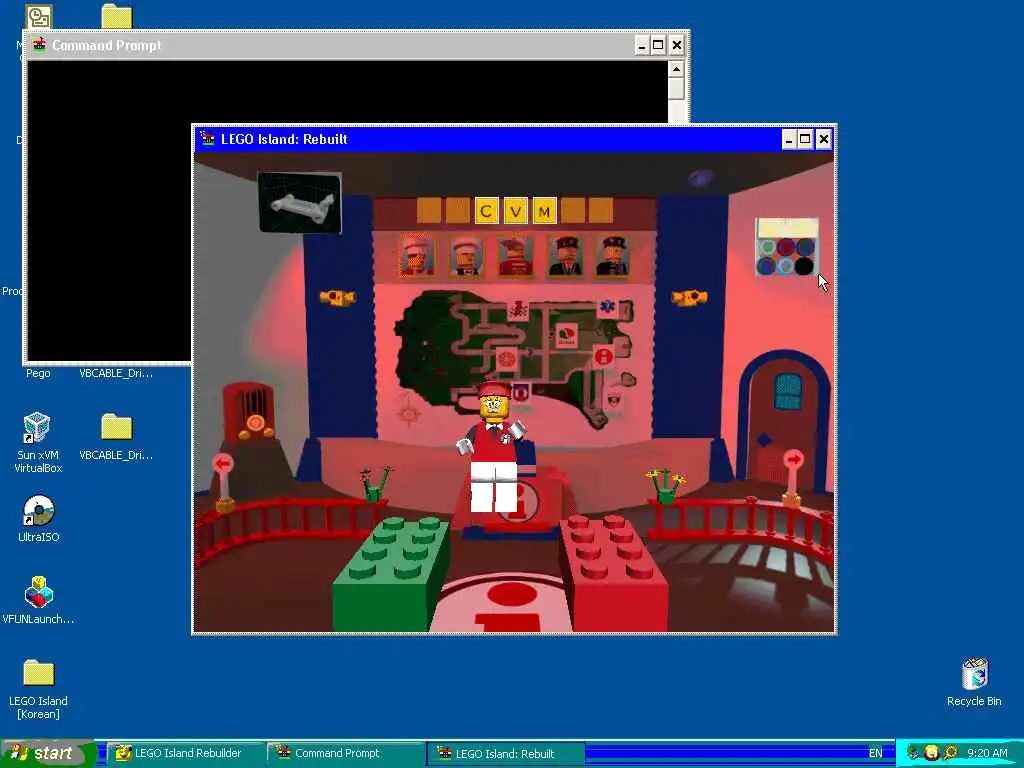Screen dimensions: 1024x768
Task: Select the yellow M letter tile
Action: point(545,211)
